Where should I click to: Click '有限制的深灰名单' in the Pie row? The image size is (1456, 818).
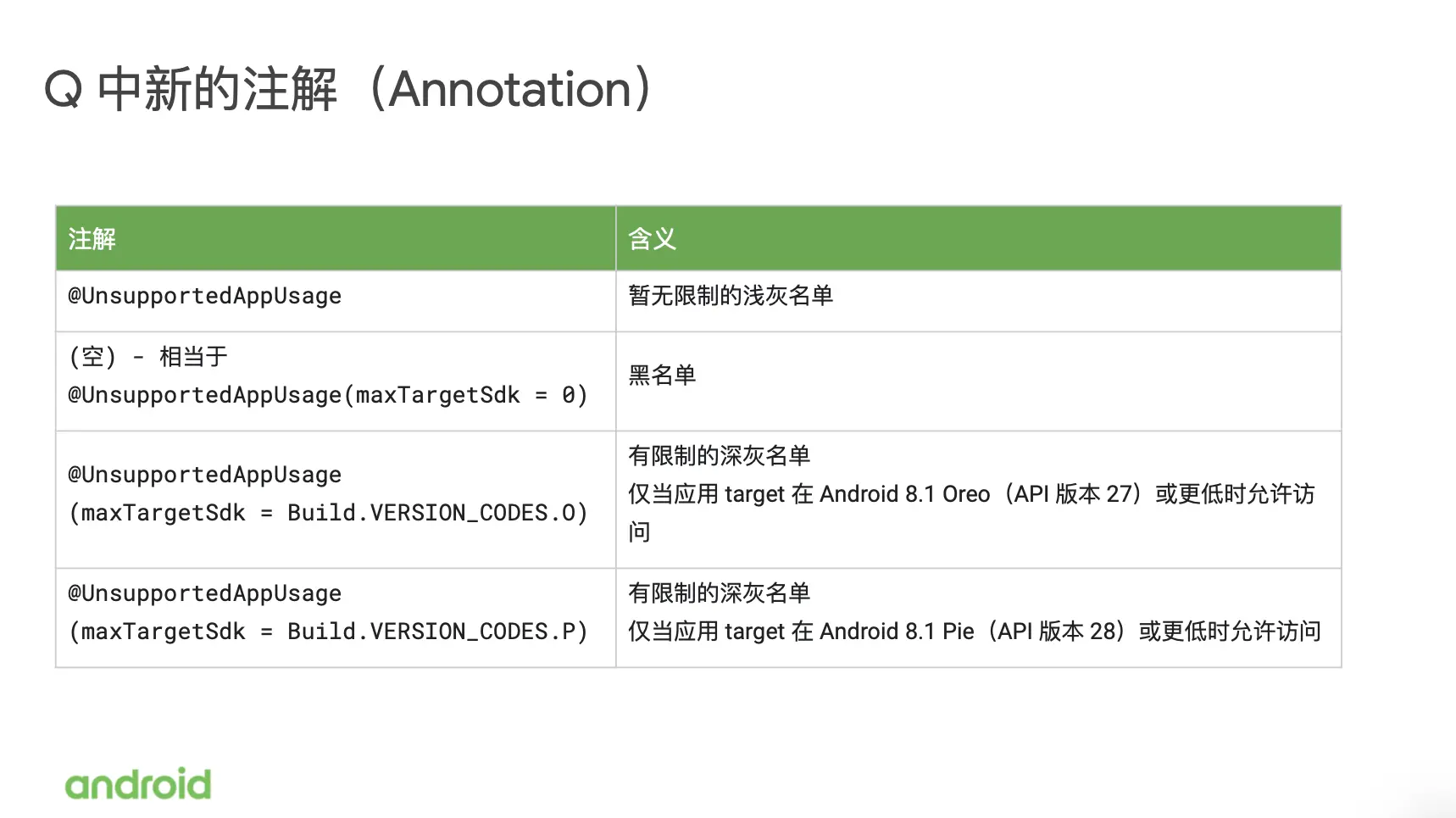719,593
